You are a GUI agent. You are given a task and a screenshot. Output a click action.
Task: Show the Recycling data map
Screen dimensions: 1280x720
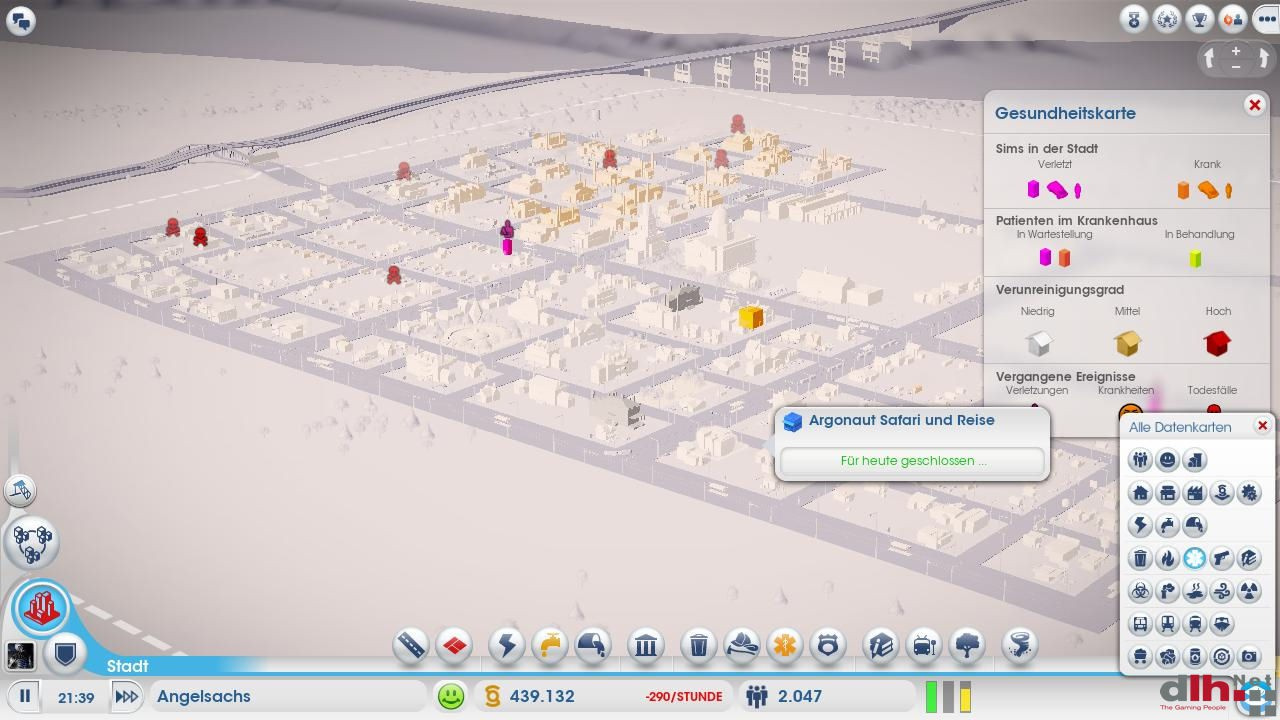tap(1222, 657)
